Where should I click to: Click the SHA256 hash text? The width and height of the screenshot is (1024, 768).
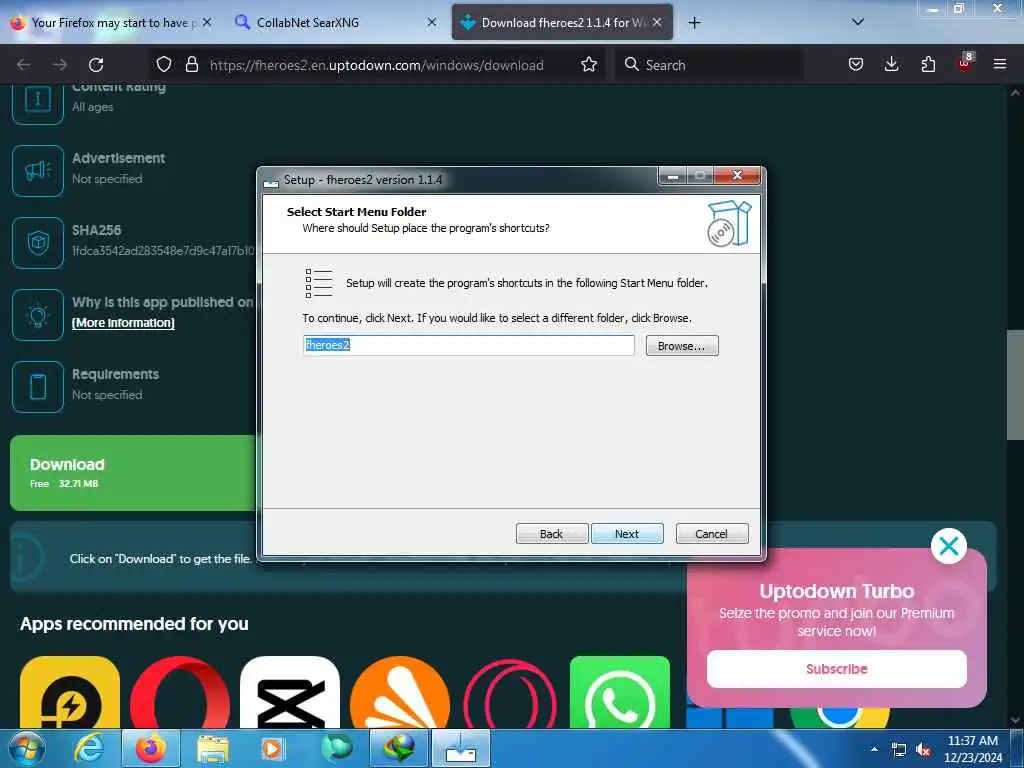click(x=163, y=251)
